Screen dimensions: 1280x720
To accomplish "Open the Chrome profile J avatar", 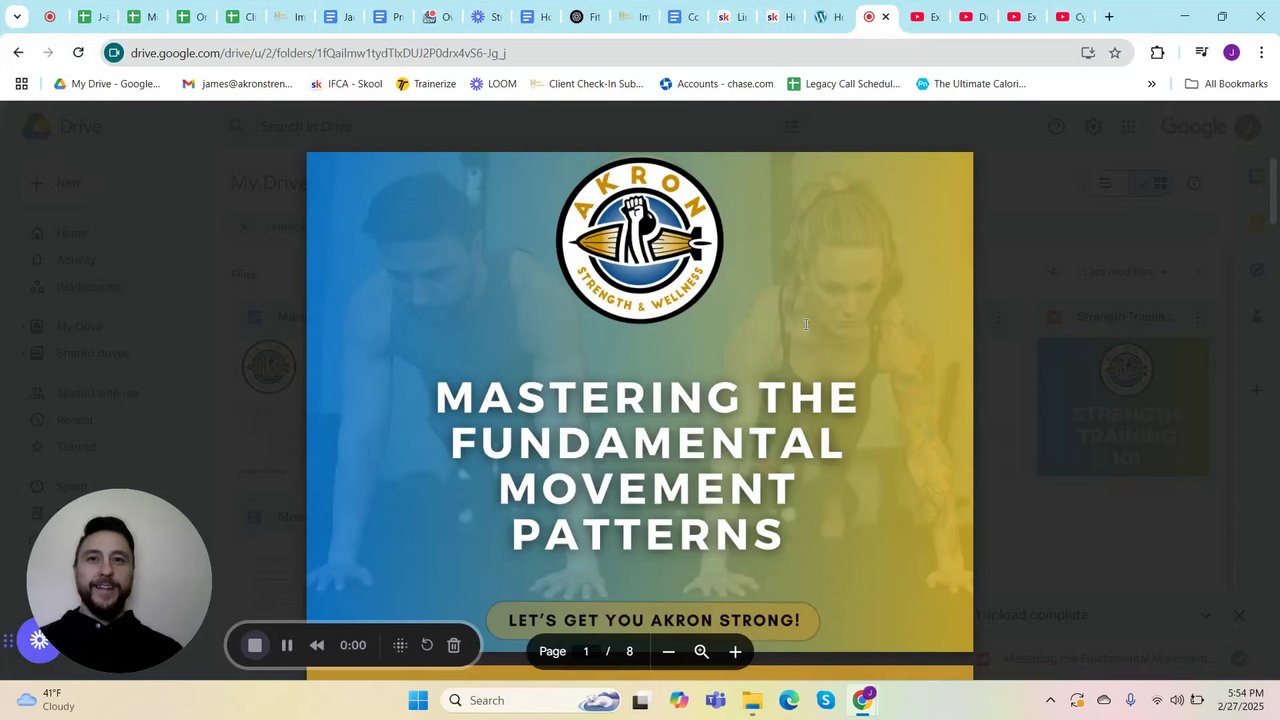I will click(x=1231, y=53).
